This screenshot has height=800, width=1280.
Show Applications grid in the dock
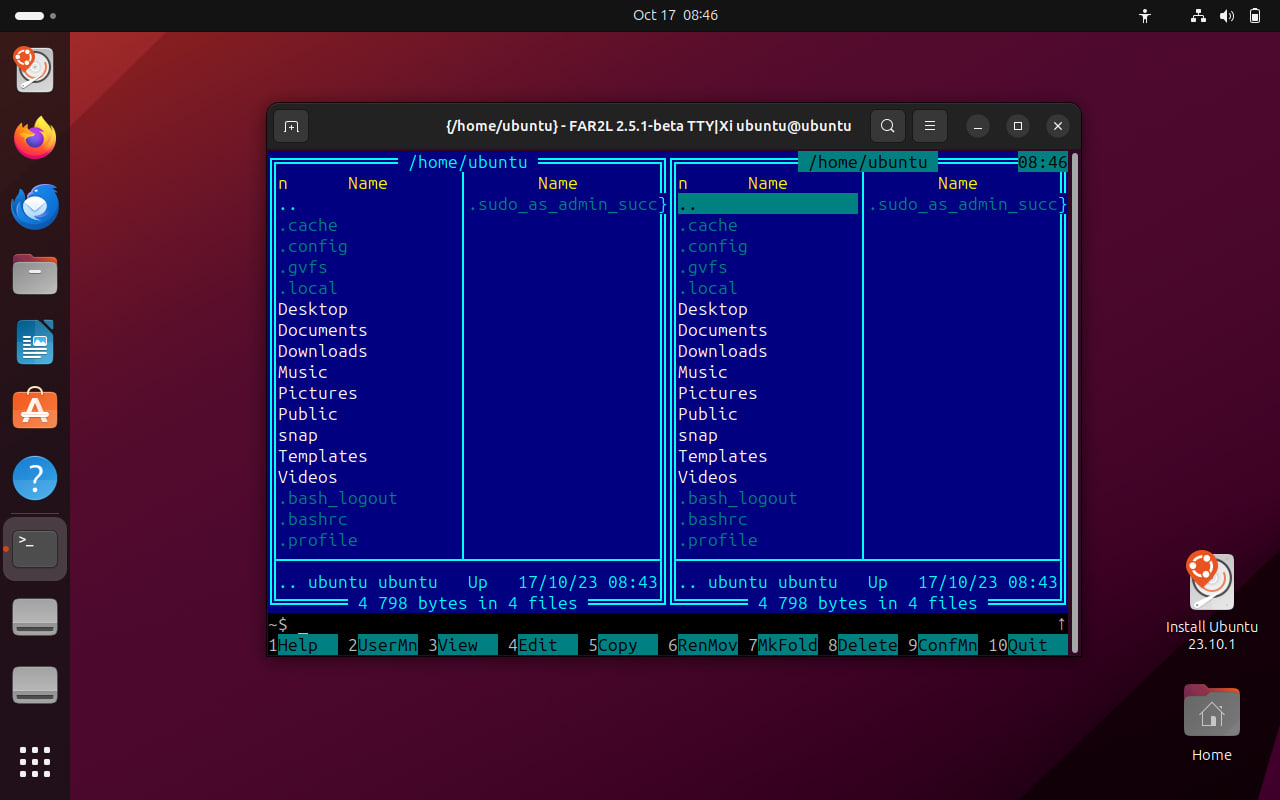[x=35, y=761]
